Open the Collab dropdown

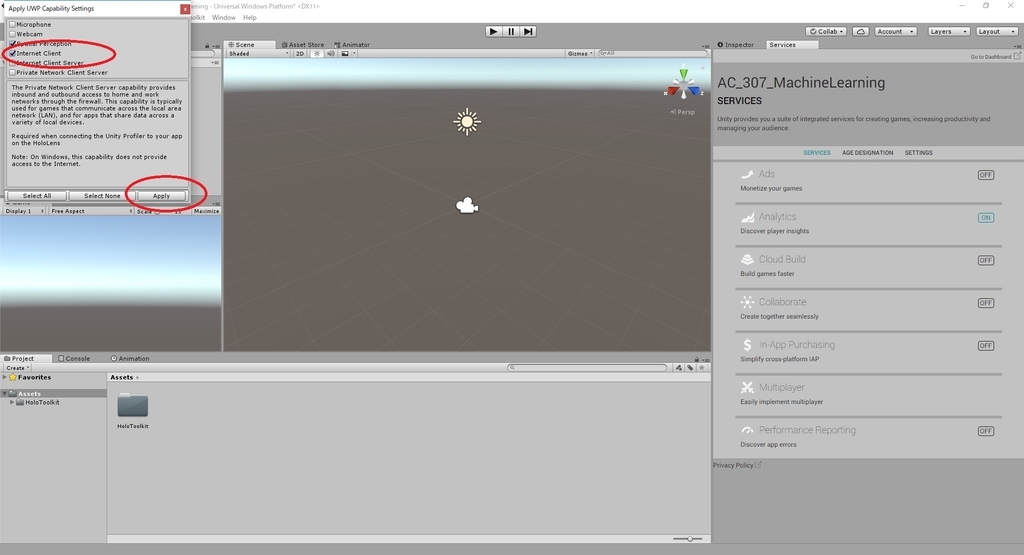[827, 31]
